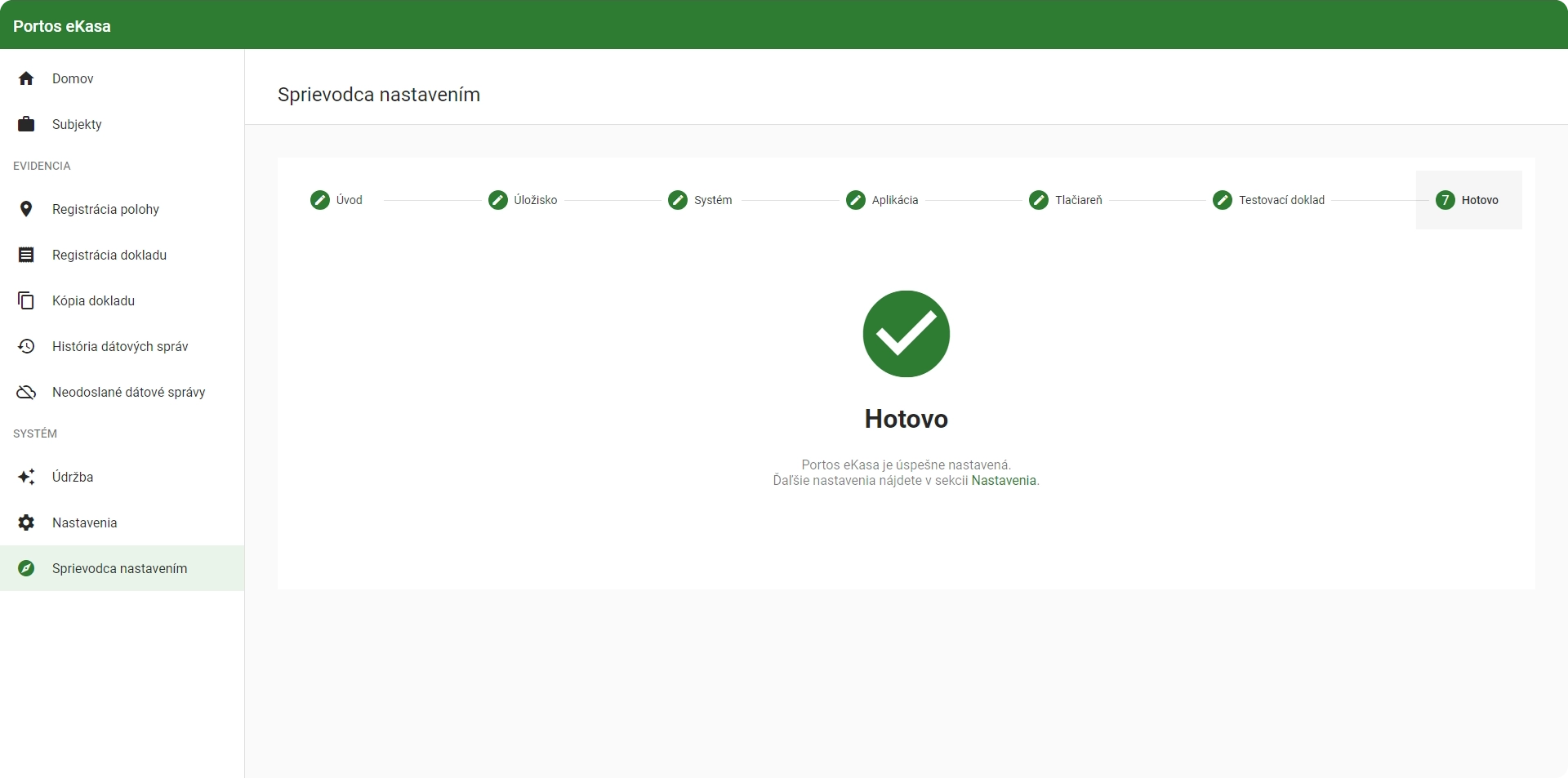Click the Neodoslané dátové správy cloud-off icon
The height and width of the screenshot is (778, 1568).
pos(26,392)
